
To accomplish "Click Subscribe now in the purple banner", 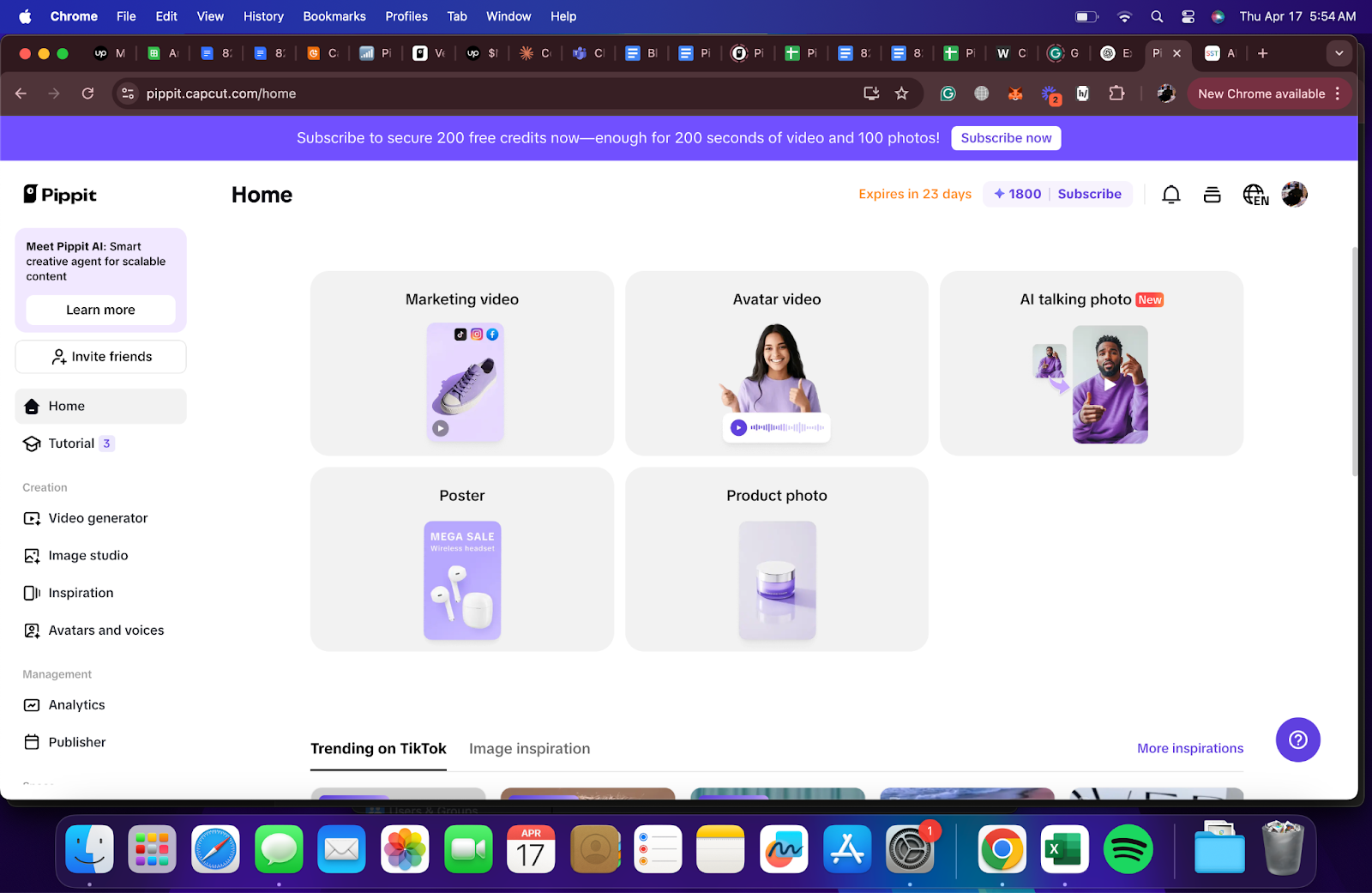I will click(x=1005, y=138).
